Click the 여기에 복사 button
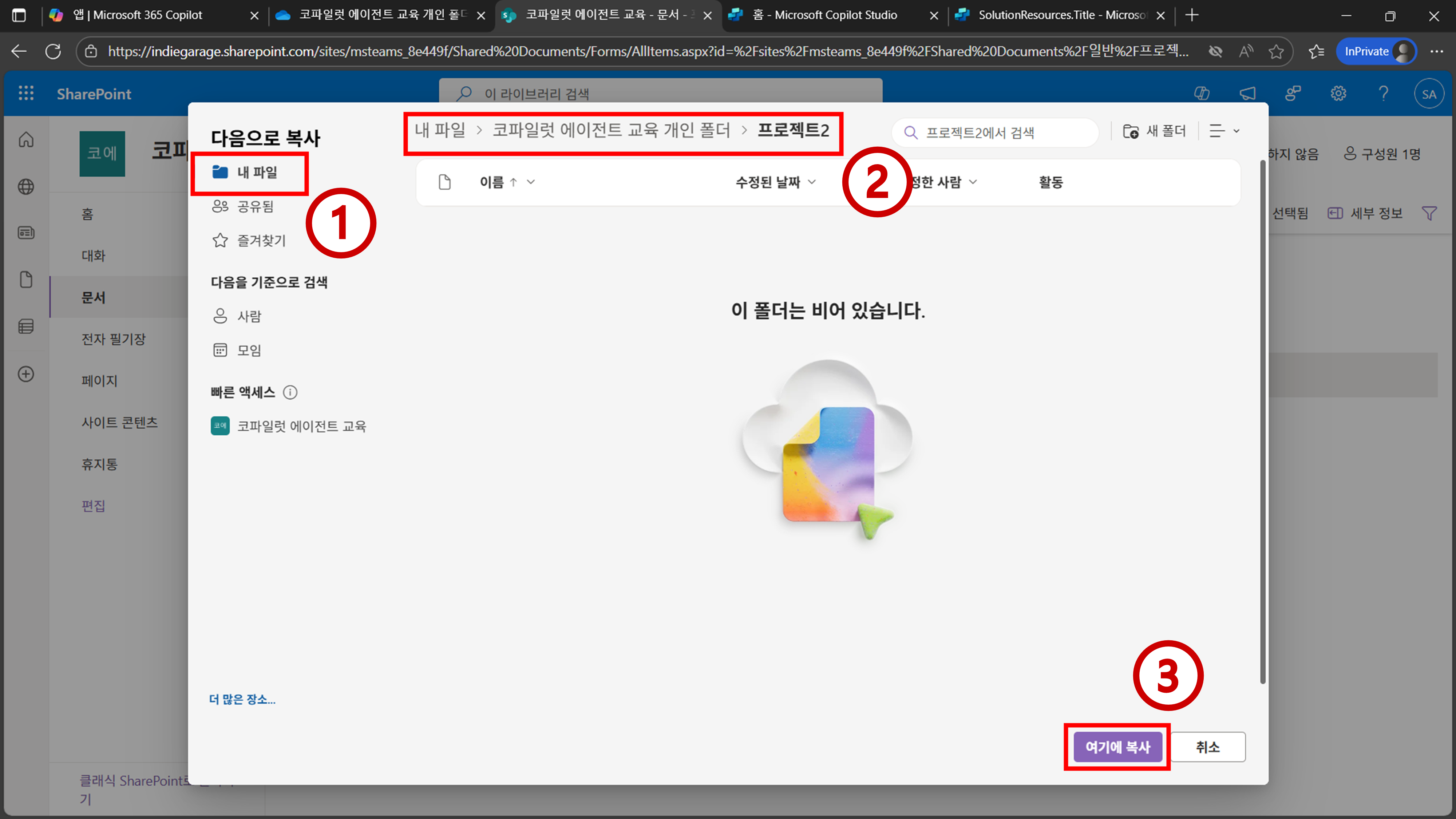The width and height of the screenshot is (1456, 819). point(1117,747)
